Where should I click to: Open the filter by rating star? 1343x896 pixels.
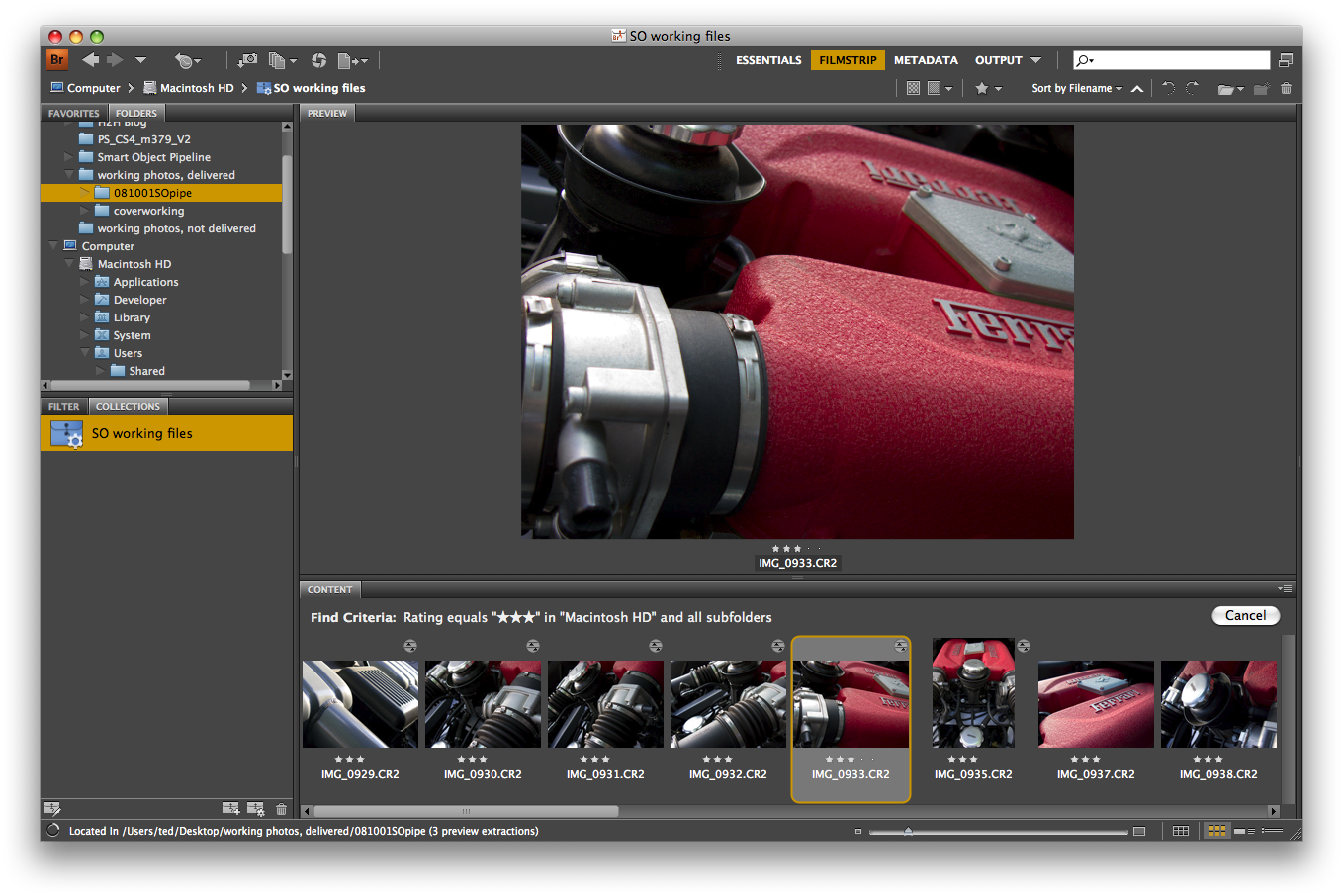pos(987,88)
